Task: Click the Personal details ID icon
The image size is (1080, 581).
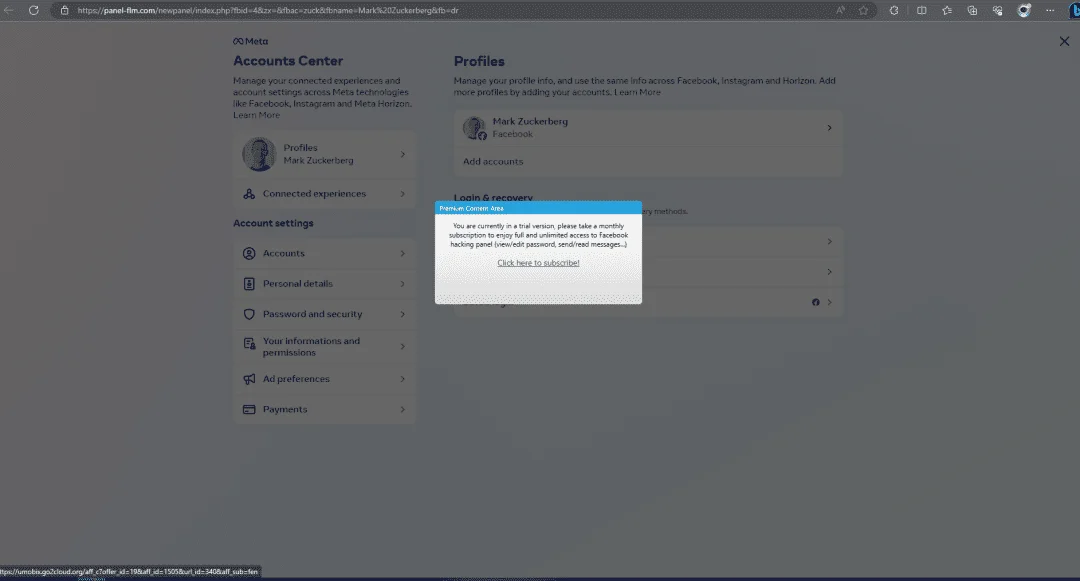Action: [x=249, y=284]
